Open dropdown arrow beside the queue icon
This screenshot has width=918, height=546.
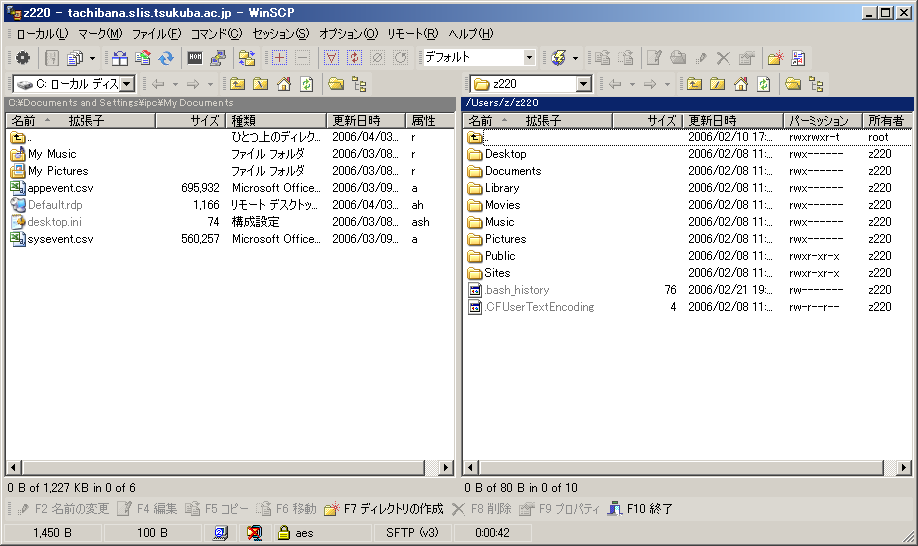point(92,58)
